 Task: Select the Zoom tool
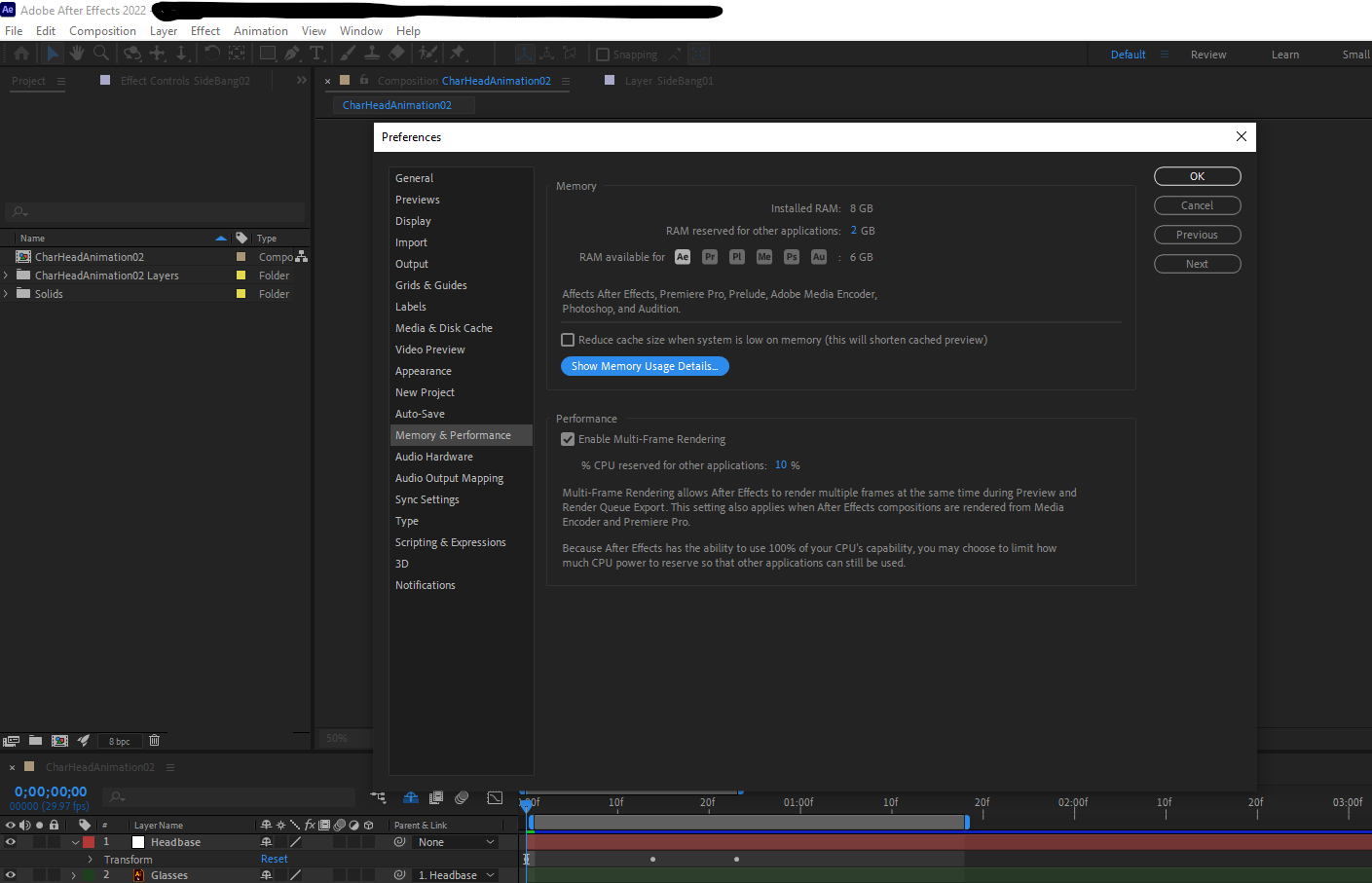pos(101,53)
